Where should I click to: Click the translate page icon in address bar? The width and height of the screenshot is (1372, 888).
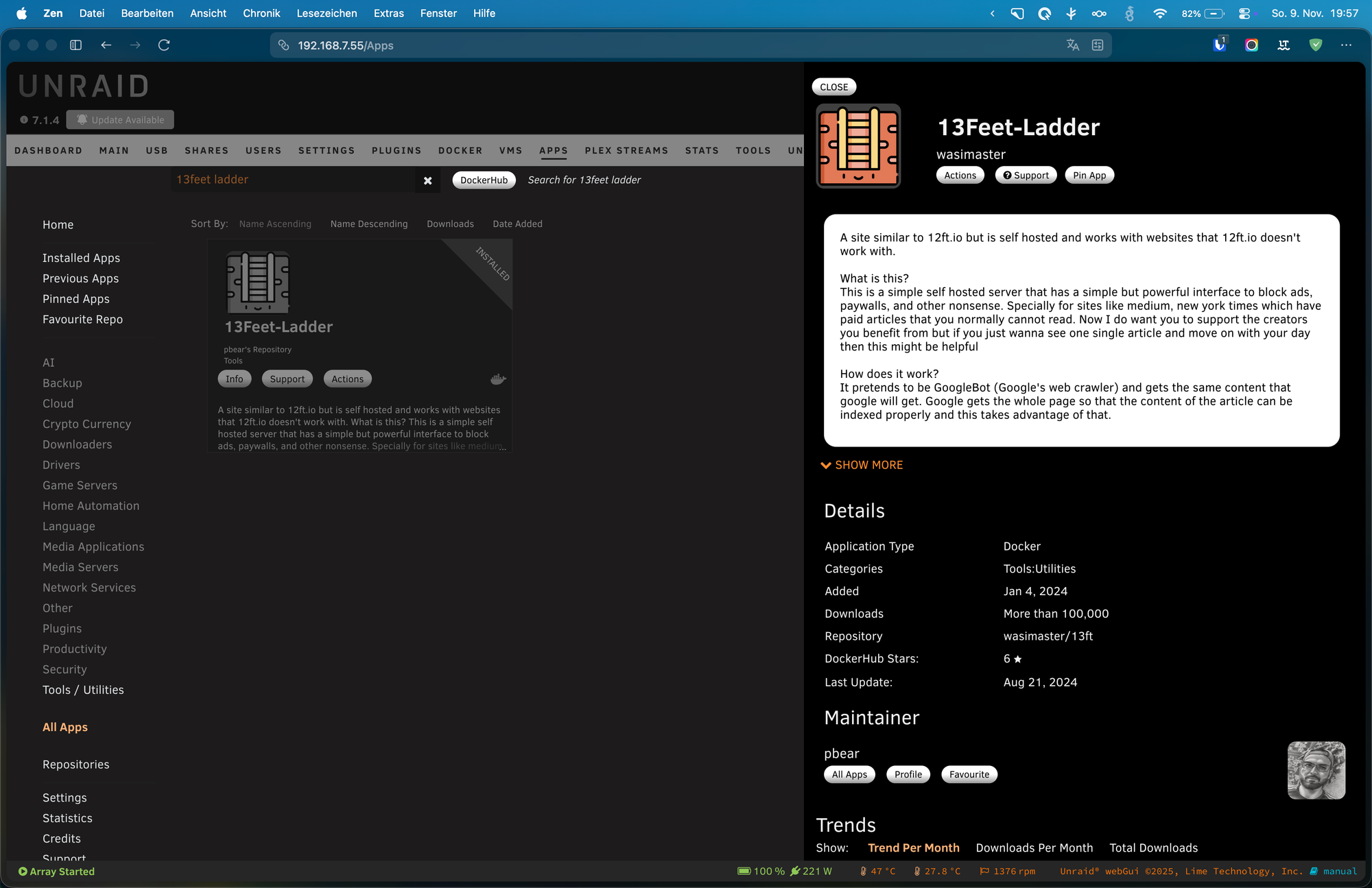[1073, 45]
